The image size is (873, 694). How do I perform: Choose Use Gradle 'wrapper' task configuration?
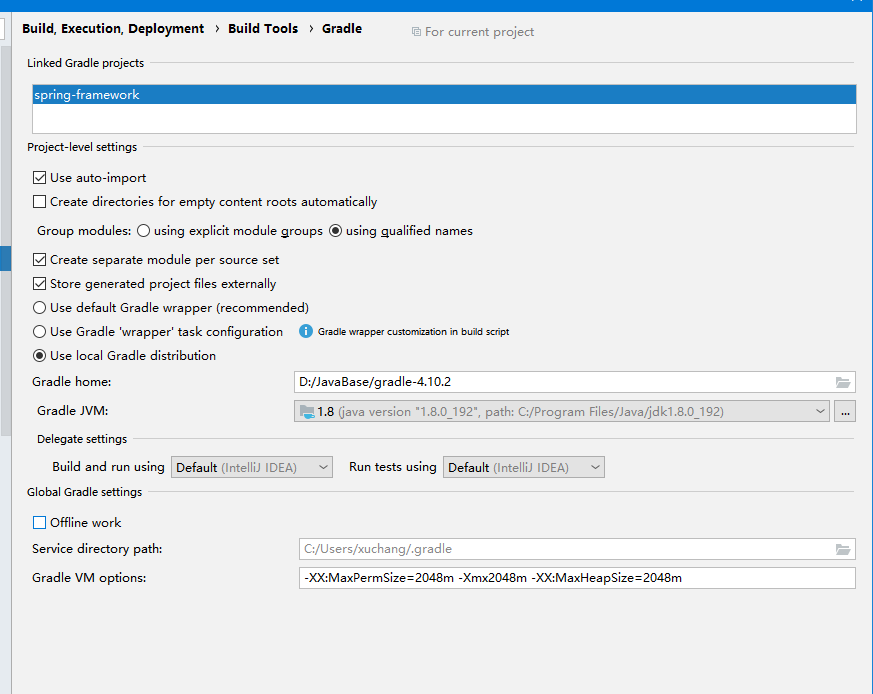click(40, 331)
